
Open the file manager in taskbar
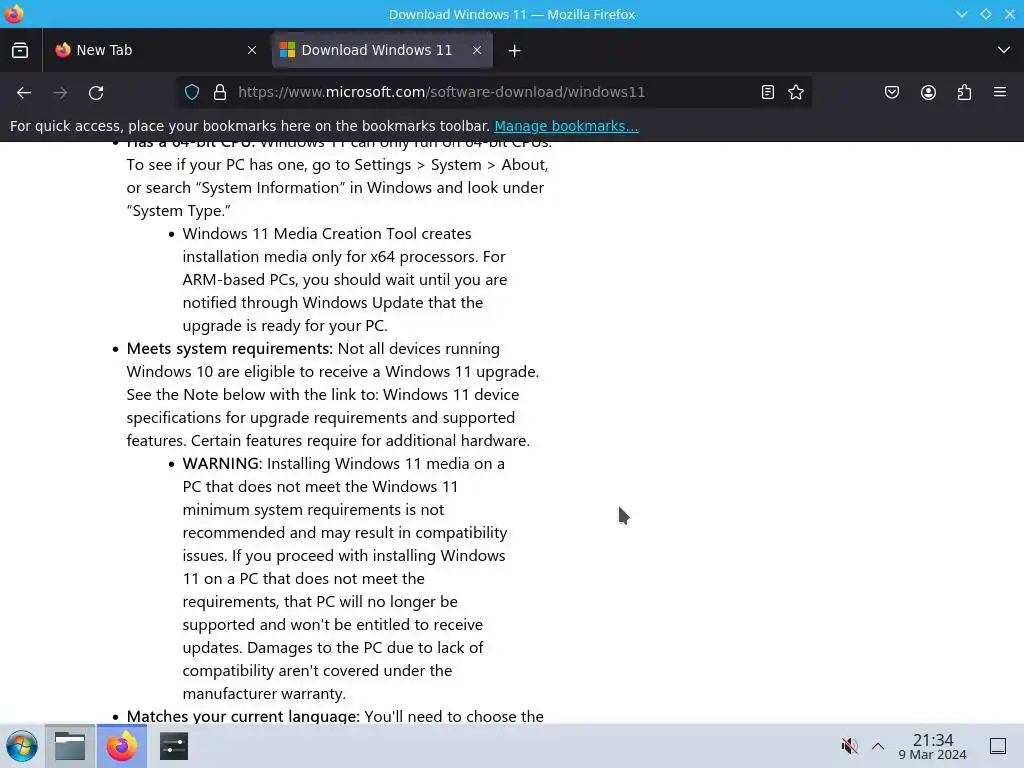click(x=70, y=746)
